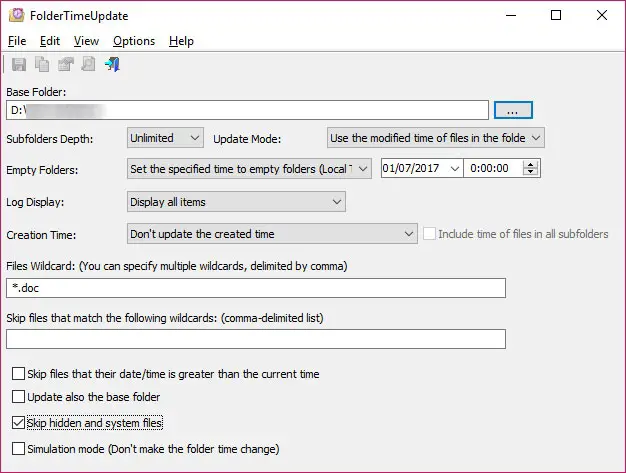Toggle Include time of files in all subfolders
Screen dimensions: 626x473
coord(430,234)
